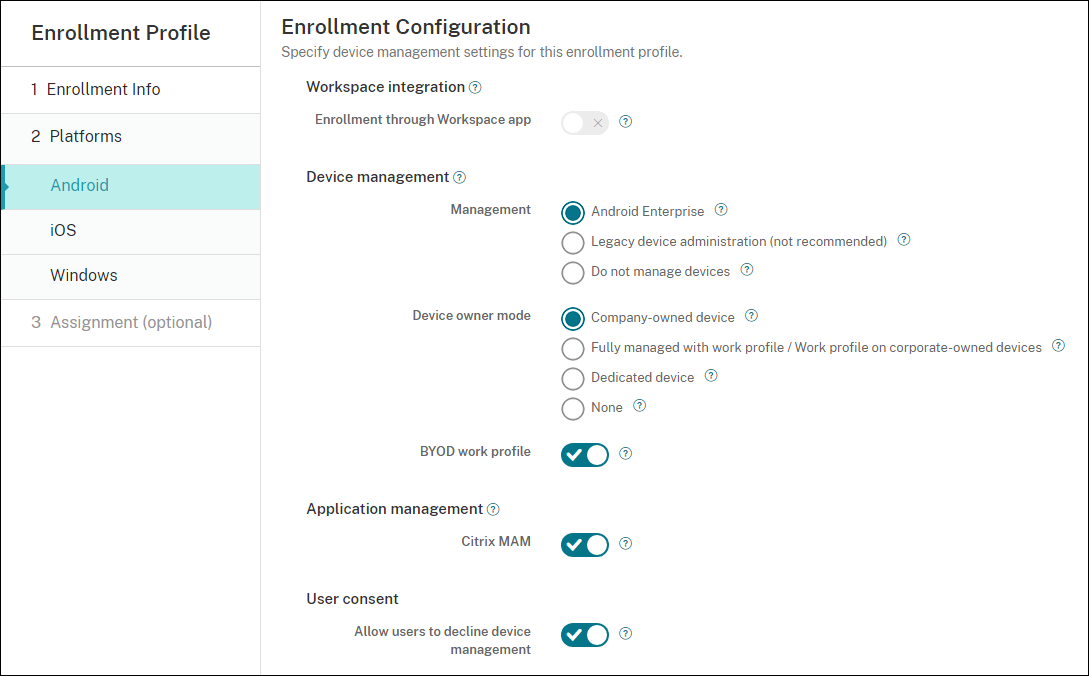Image resolution: width=1089 pixels, height=676 pixels.
Task: Open the Device management help icon
Action: [x=459, y=177]
